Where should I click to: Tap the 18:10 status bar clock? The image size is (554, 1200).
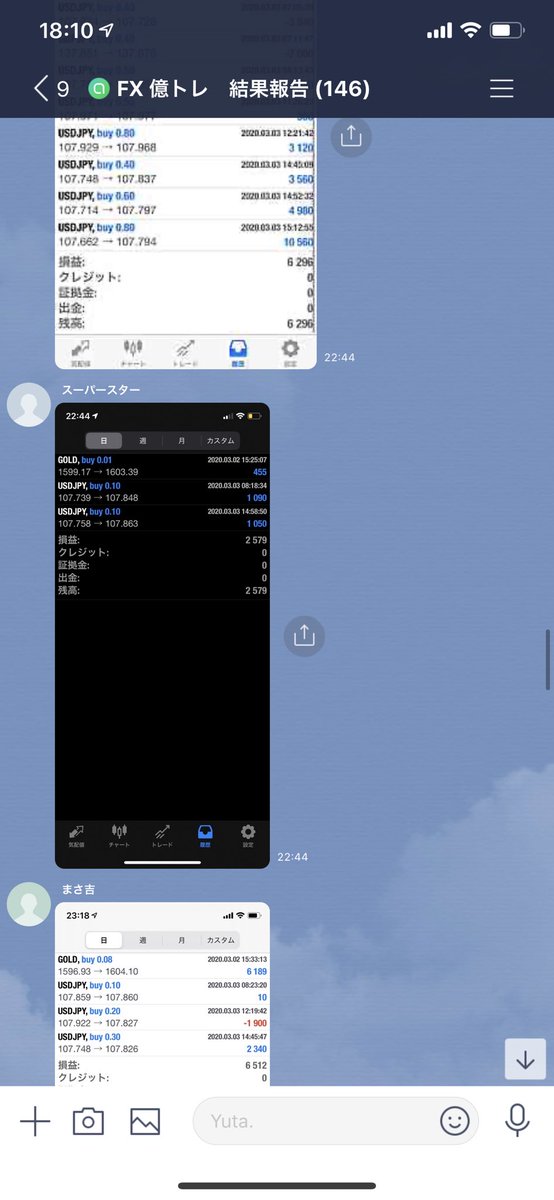66,31
